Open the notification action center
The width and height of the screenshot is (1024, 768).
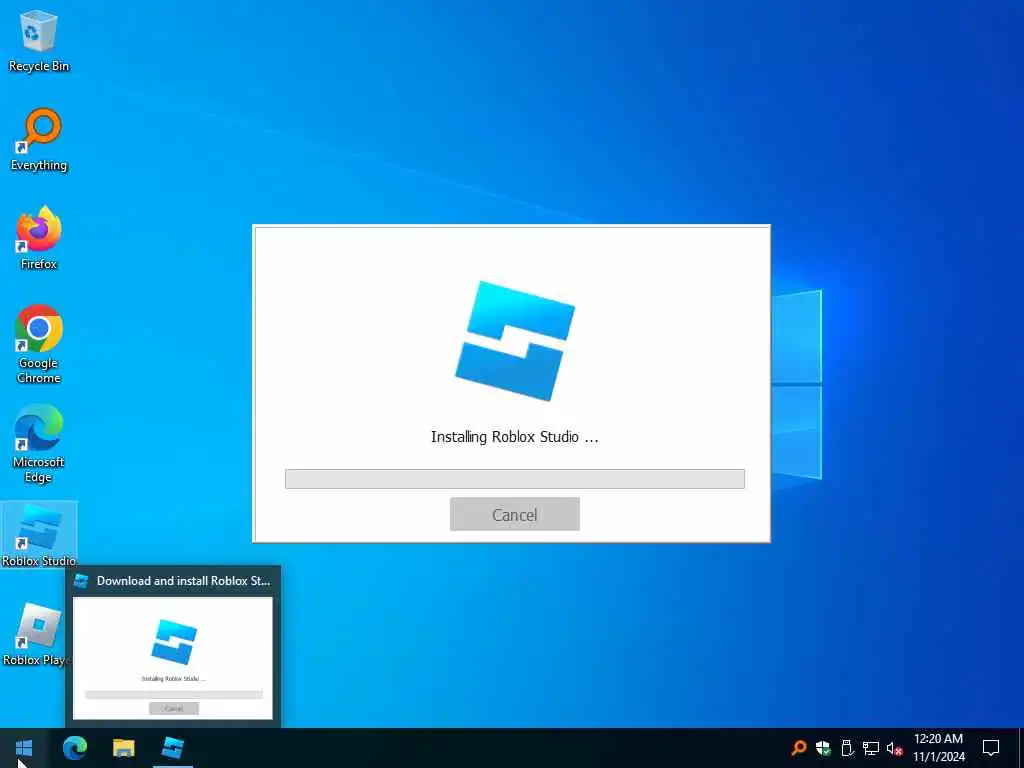click(x=991, y=748)
